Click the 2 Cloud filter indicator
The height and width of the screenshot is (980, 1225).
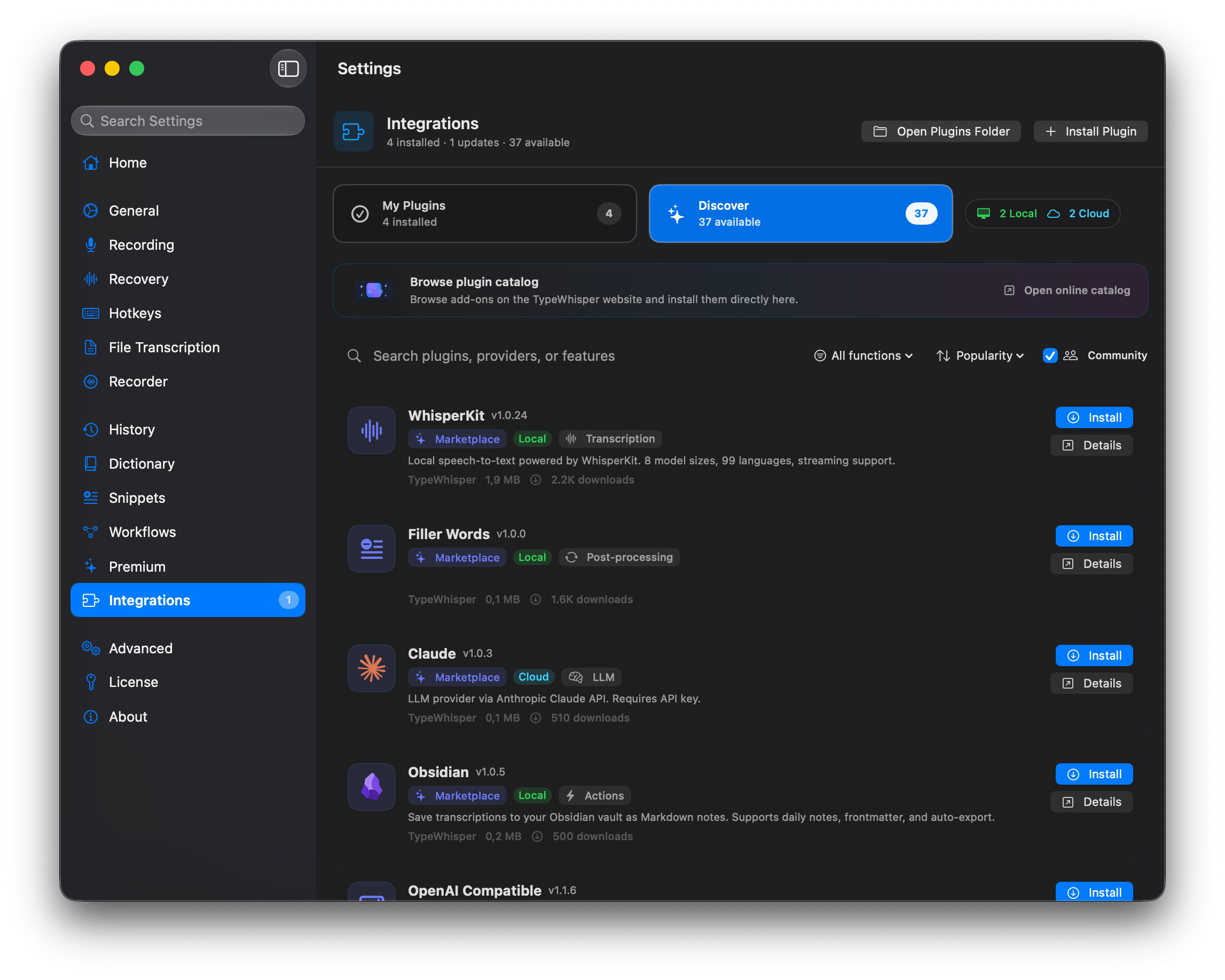point(1078,214)
